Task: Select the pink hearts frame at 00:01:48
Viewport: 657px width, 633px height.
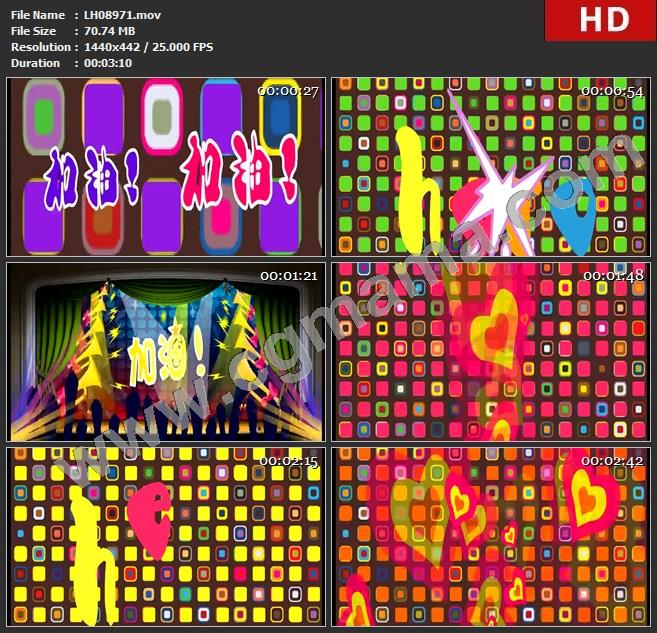Action: point(490,351)
